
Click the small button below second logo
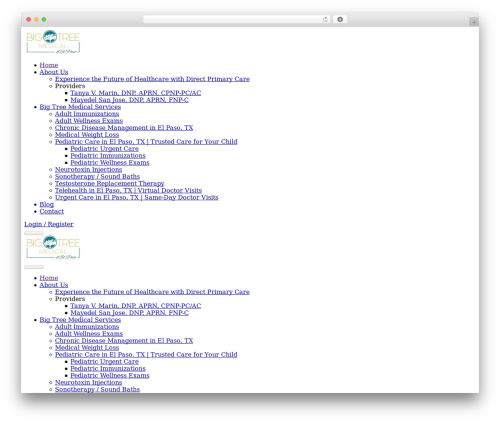34,267
